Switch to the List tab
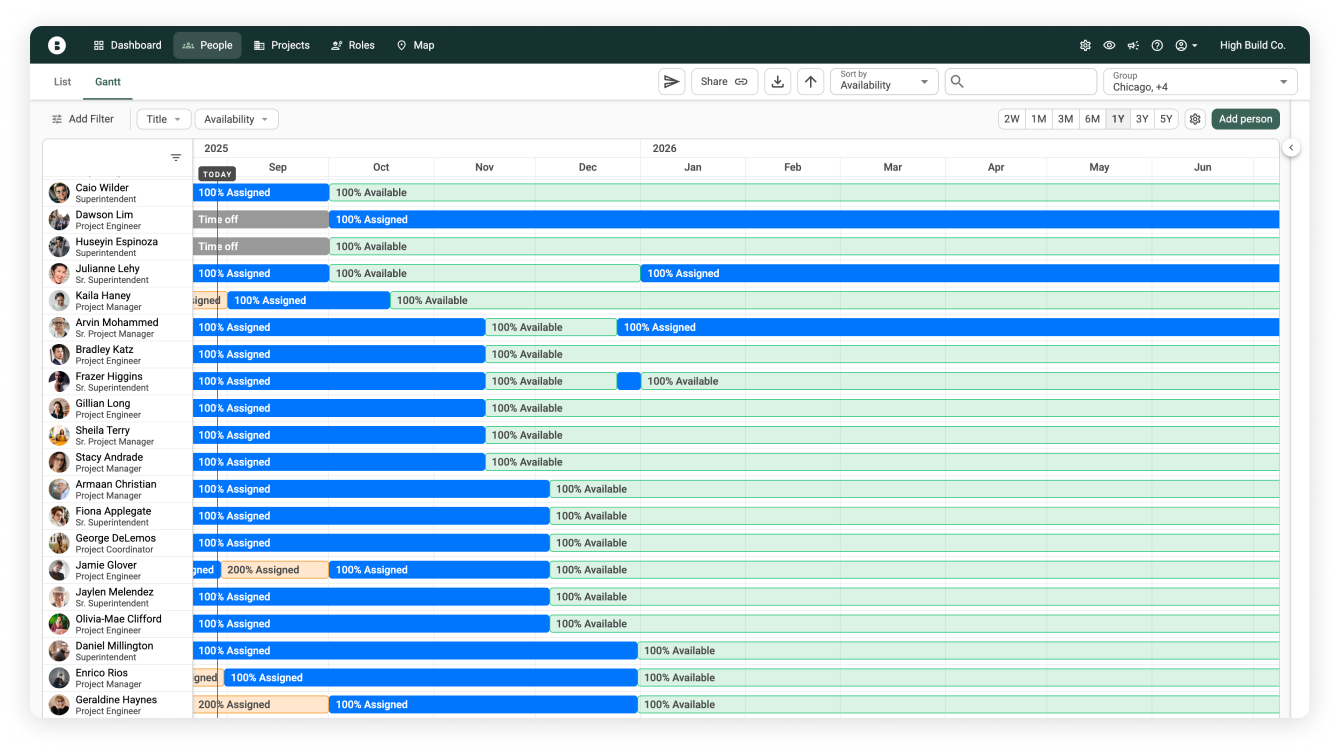This screenshot has width=1340, height=752. click(x=62, y=82)
